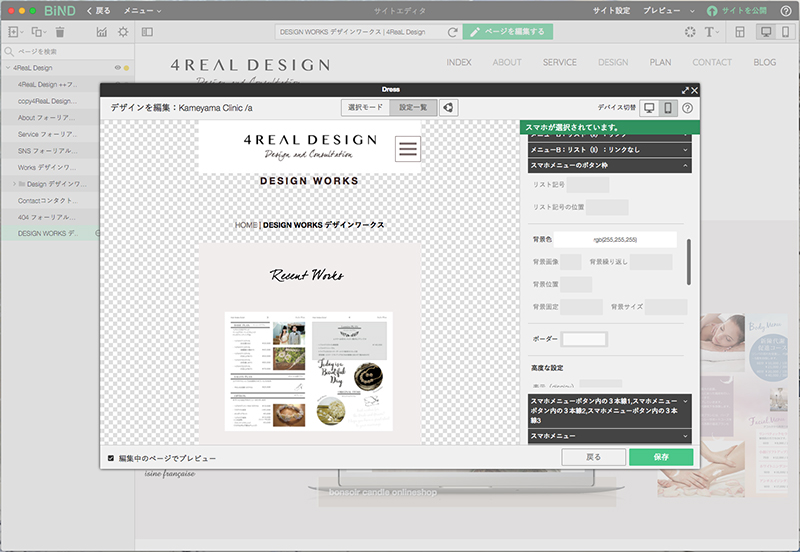Image resolution: width=800 pixels, height=552 pixels.
Task: Switch to desktop device preview in Dress dialog
Action: tap(649, 108)
